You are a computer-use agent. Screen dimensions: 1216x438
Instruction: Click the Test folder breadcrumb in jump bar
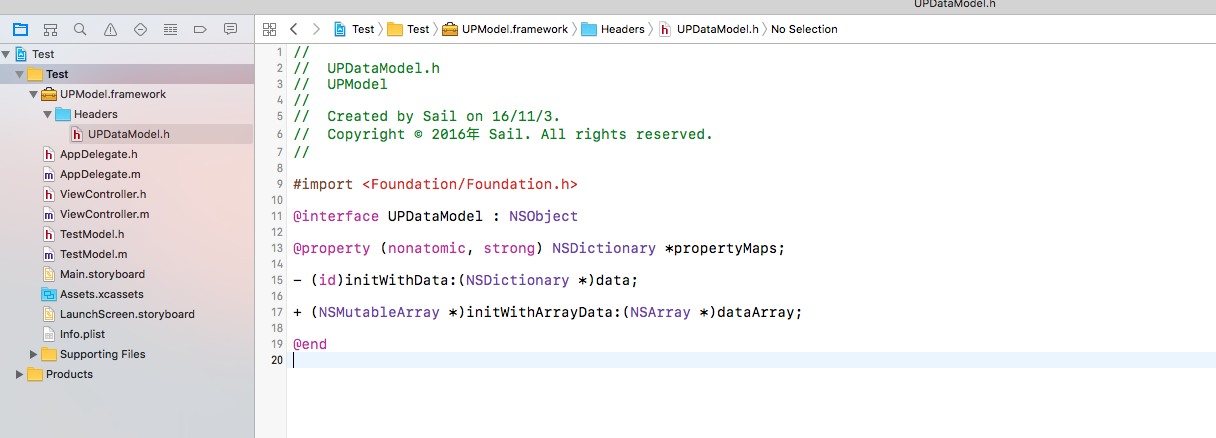coord(408,29)
